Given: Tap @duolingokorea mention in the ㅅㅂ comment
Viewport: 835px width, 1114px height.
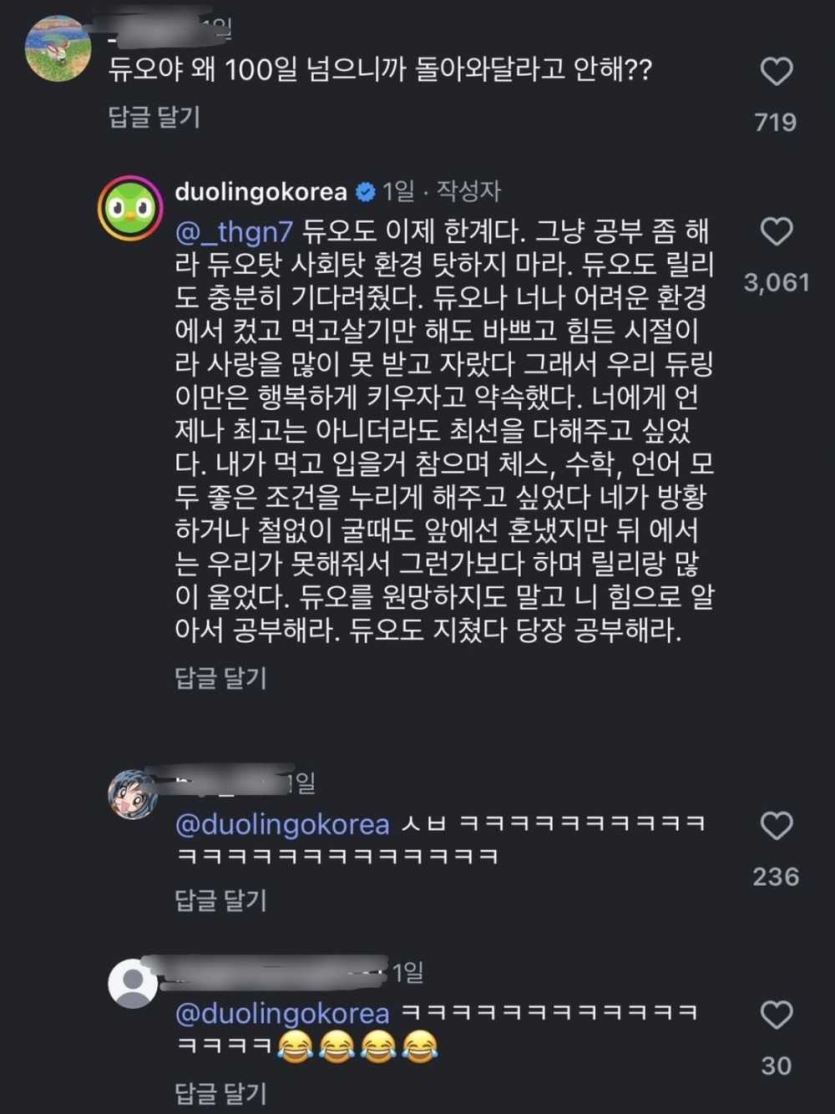Looking at the screenshot, I should (x=282, y=825).
